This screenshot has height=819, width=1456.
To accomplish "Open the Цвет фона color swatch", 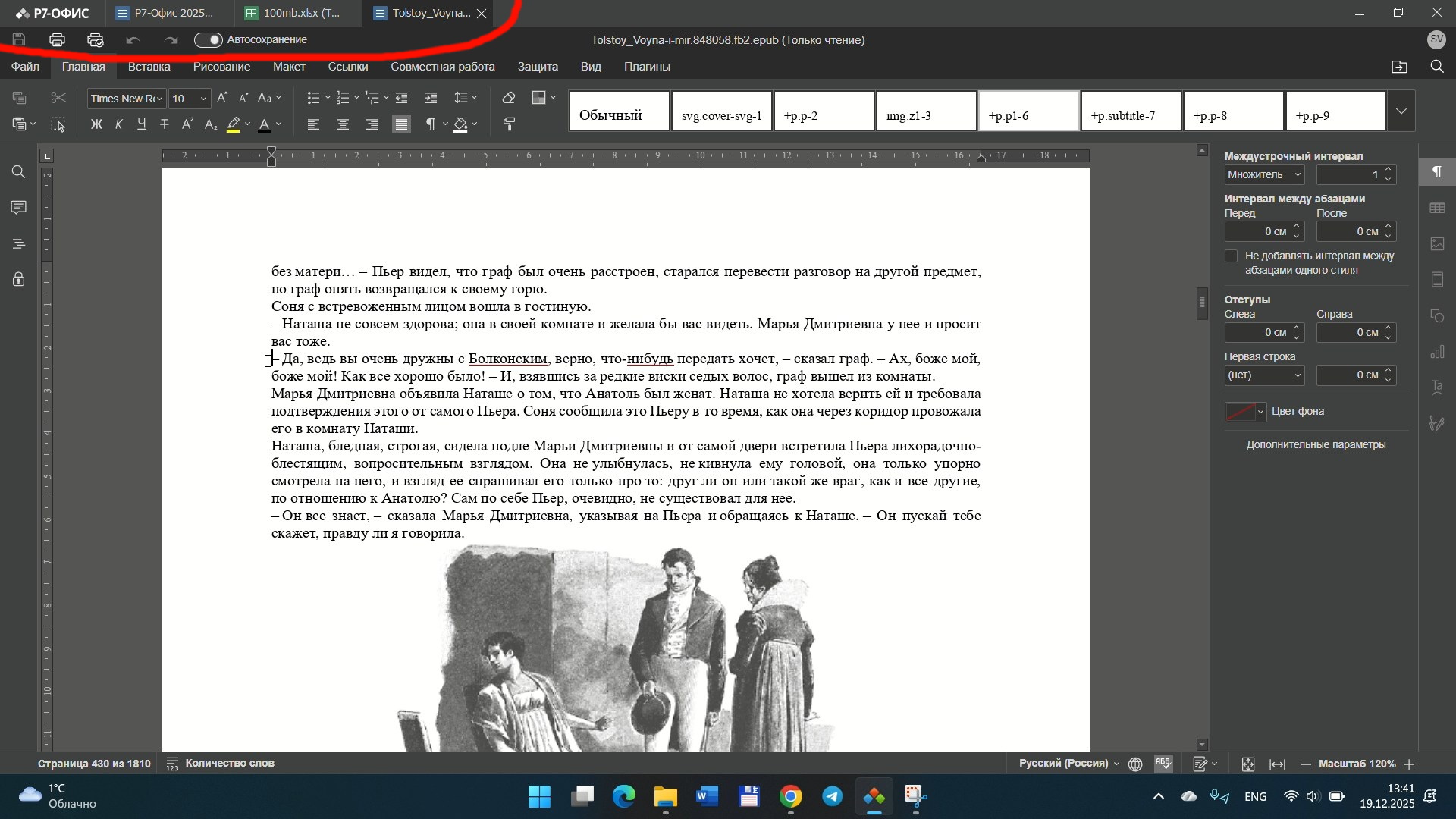I will point(1245,412).
